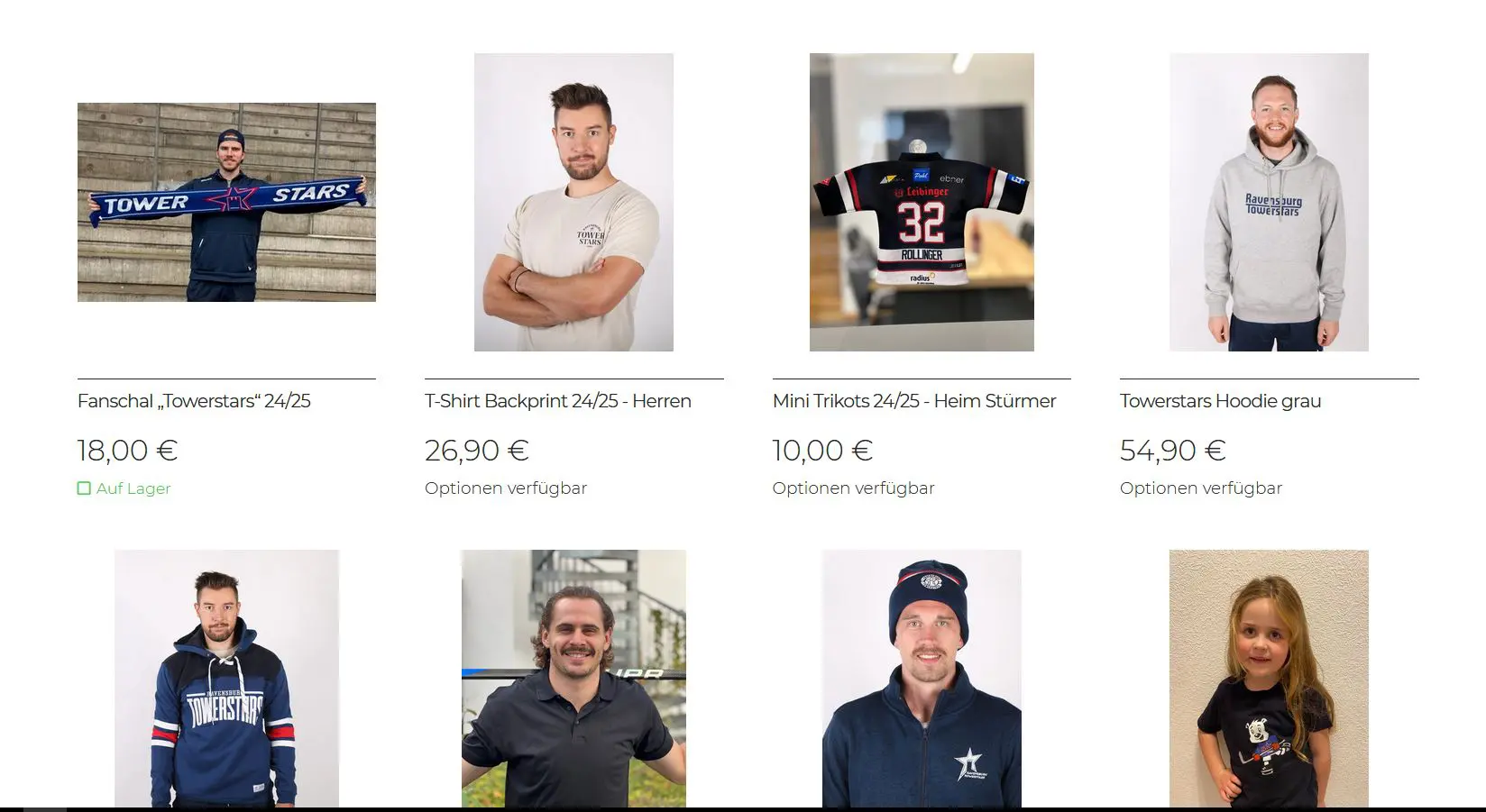The image size is (1486, 812).
Task: Click the Auf Lager availability text
Action: point(133,488)
